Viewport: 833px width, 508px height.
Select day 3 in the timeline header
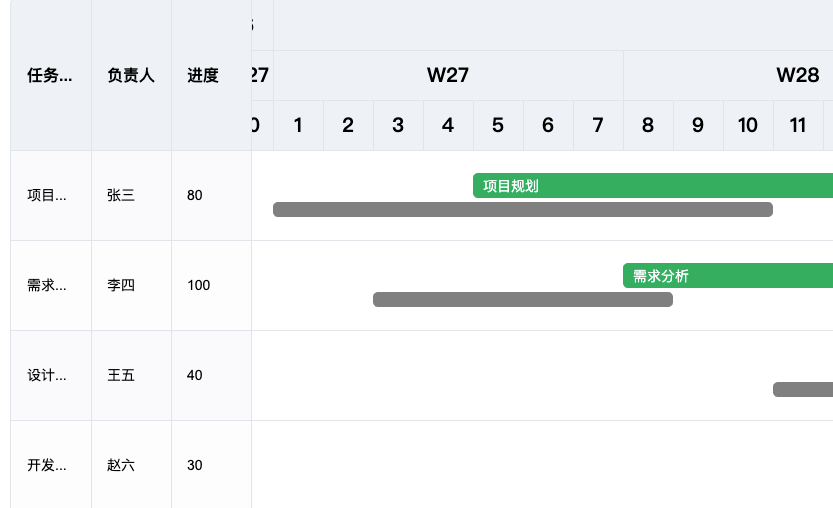pos(398,125)
